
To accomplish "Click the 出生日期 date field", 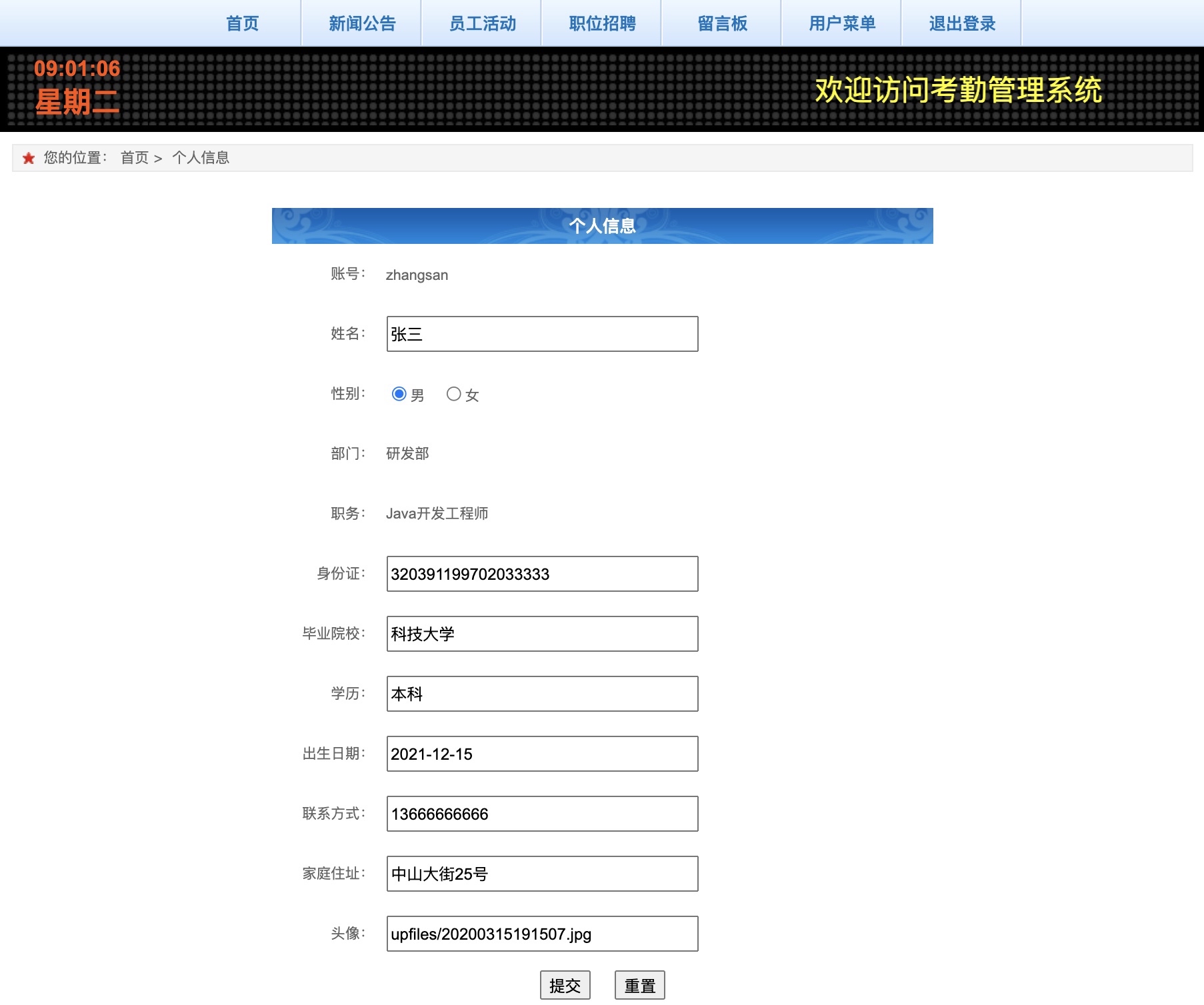I will click(x=541, y=754).
